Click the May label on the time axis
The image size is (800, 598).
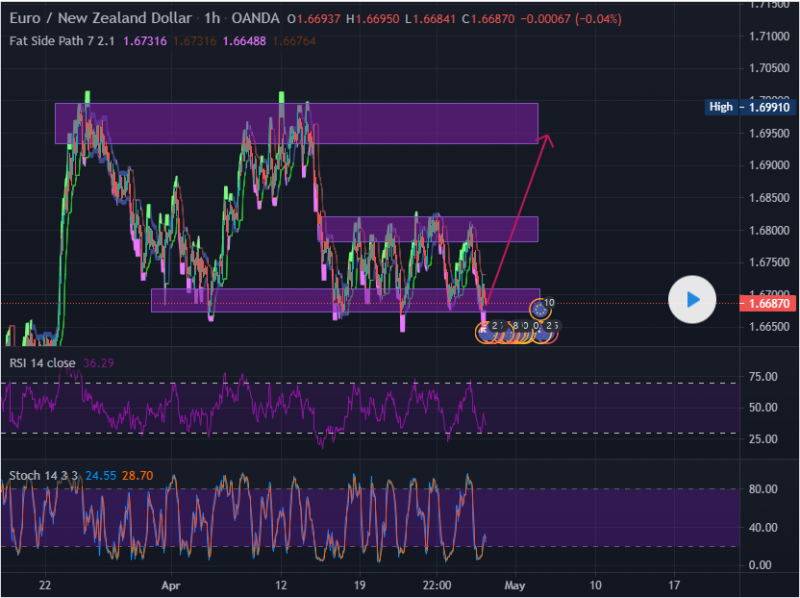tap(514, 584)
